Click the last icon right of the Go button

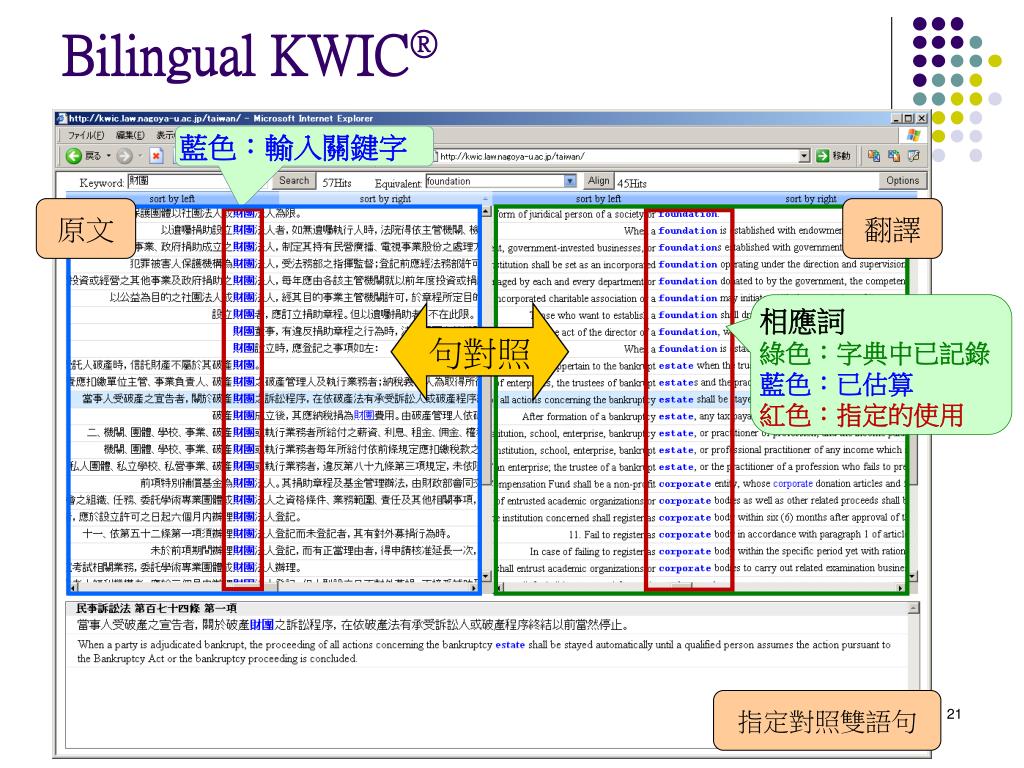tap(914, 155)
